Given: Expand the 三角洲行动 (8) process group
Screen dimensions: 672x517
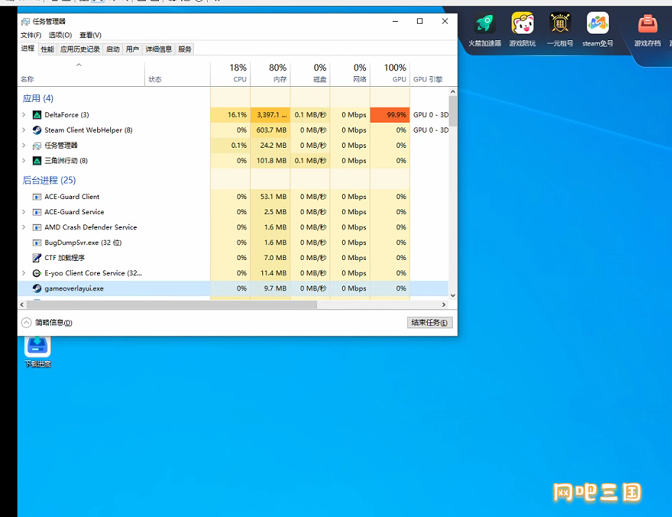Looking at the screenshot, I should pyautogui.click(x=24, y=161).
